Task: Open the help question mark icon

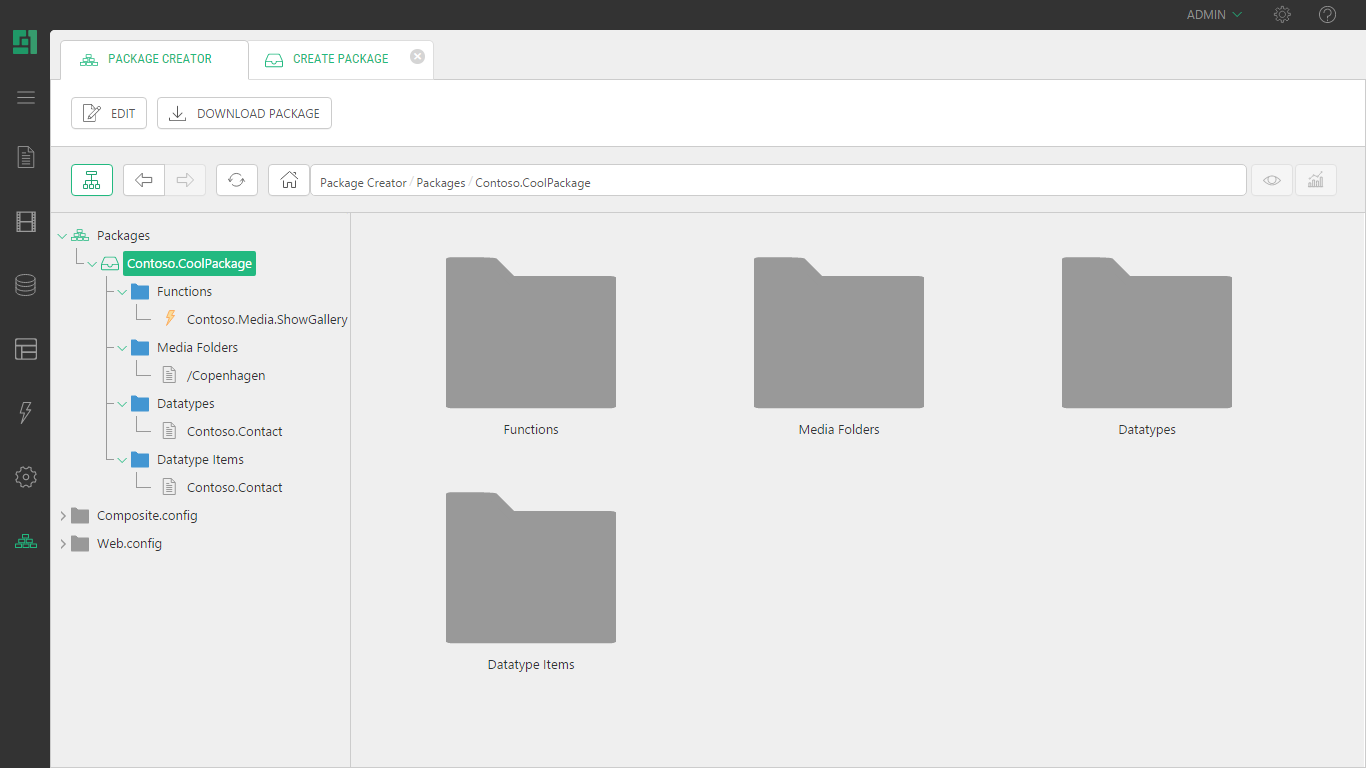Action: (x=1327, y=15)
